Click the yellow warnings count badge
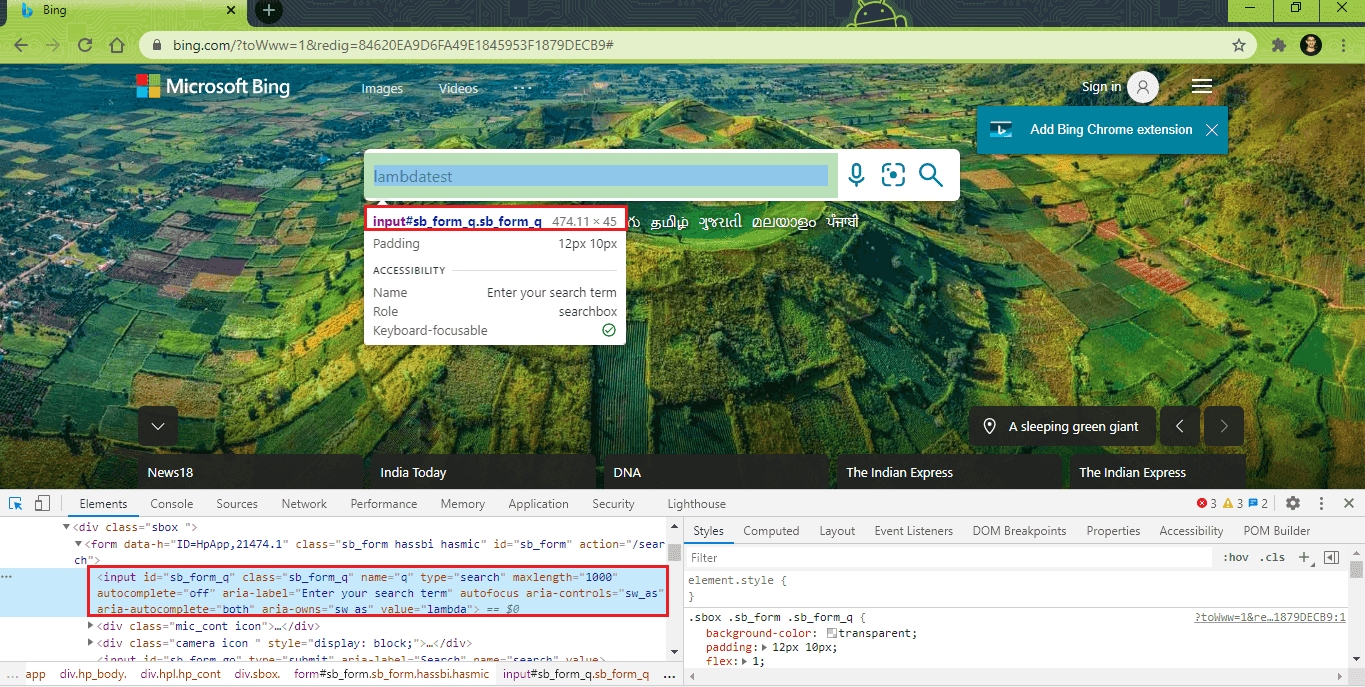The height and width of the screenshot is (687, 1365). (x=1233, y=503)
